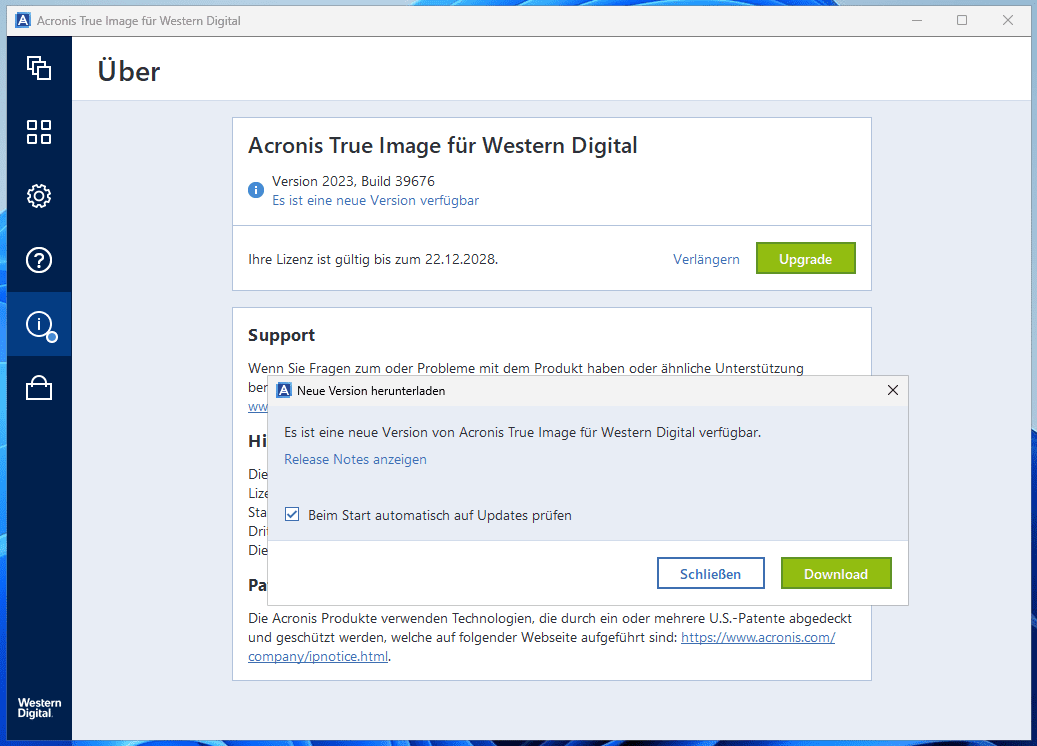Click the Download button
The height and width of the screenshot is (746, 1037).
point(835,574)
